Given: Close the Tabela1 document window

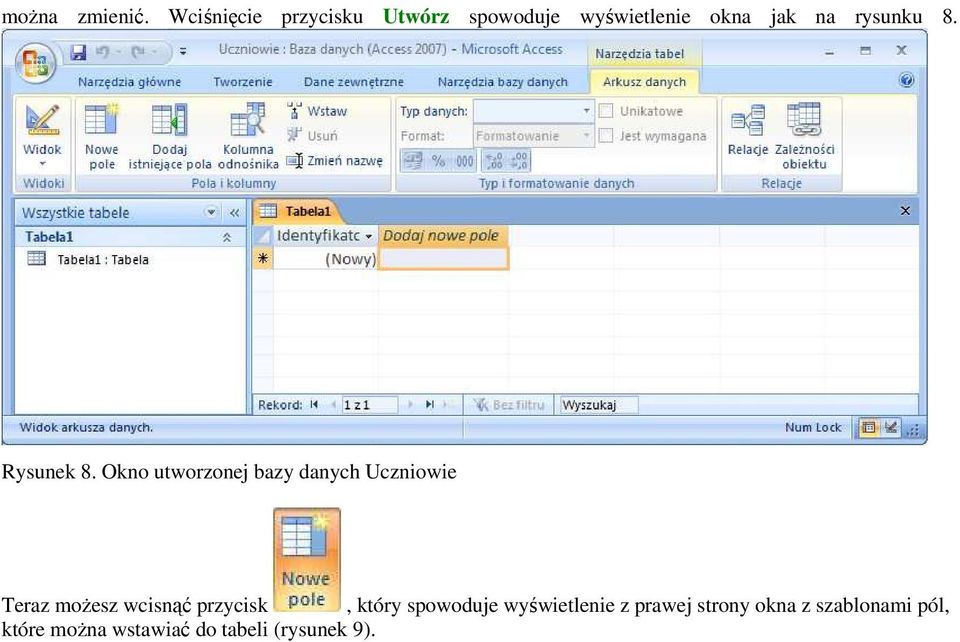Looking at the screenshot, I should [x=906, y=211].
